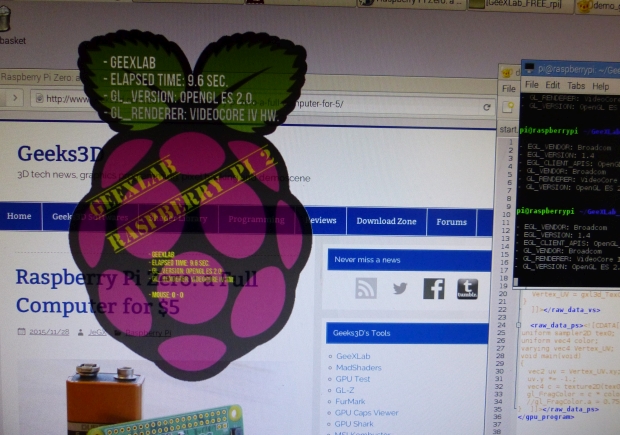
Task: Open the Raspberry Pi Zero article headline
Action: pos(136,291)
